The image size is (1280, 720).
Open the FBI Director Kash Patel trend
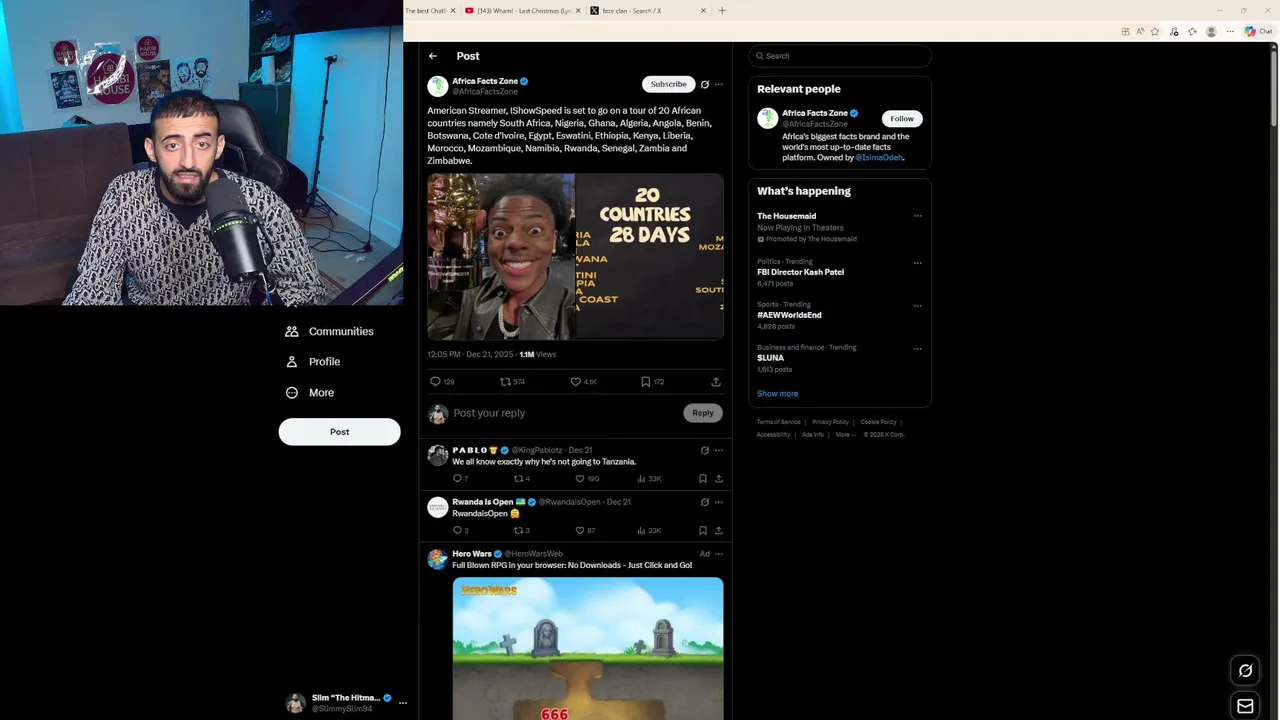point(800,272)
